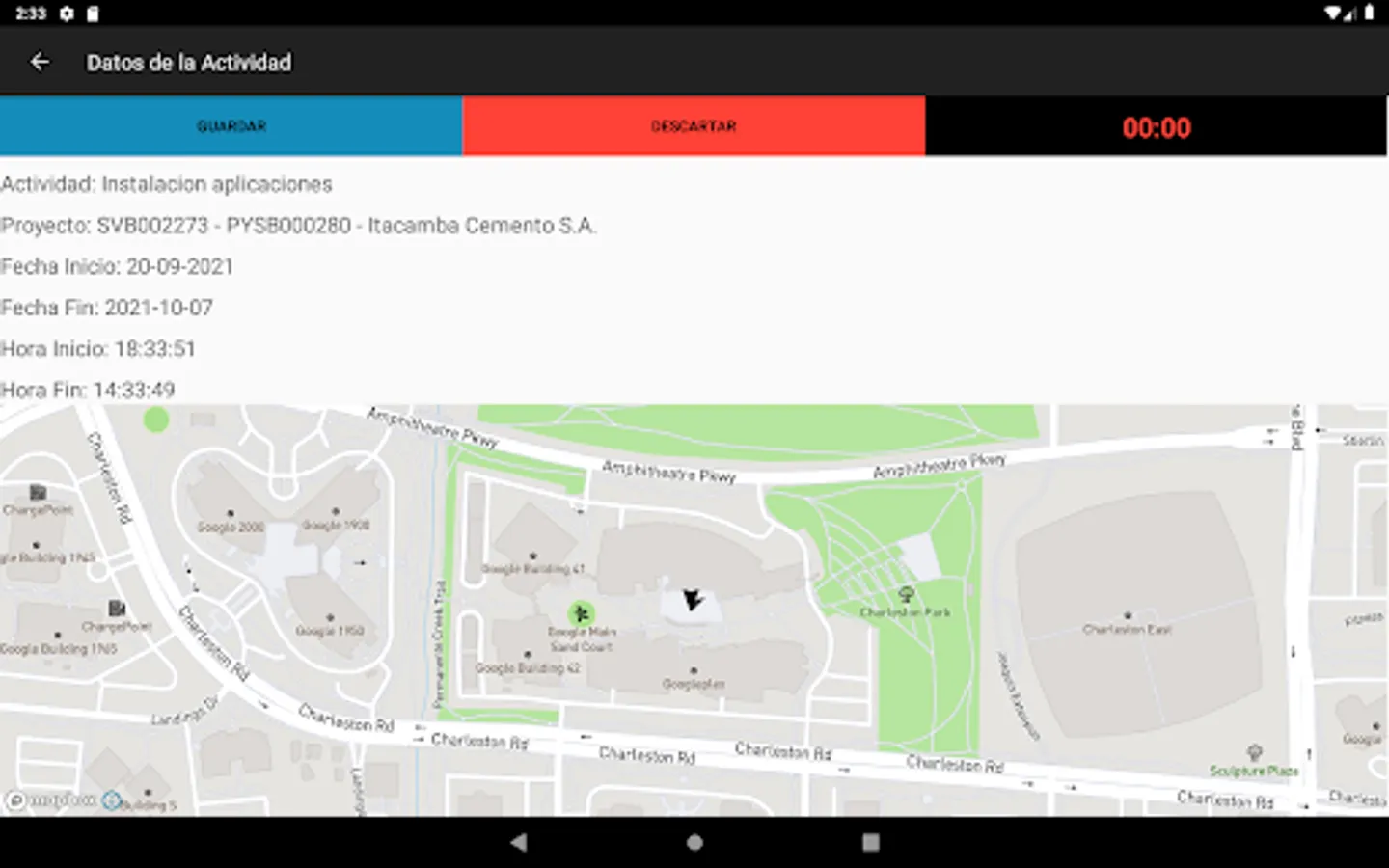Tap the Wi-Fi icon in status bar
This screenshot has width=1389, height=868.
click(1333, 14)
